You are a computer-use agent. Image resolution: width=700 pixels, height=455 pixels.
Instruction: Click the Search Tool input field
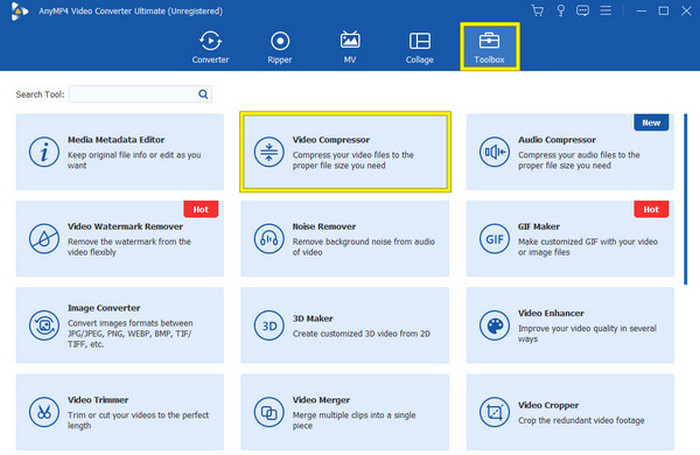(x=140, y=94)
